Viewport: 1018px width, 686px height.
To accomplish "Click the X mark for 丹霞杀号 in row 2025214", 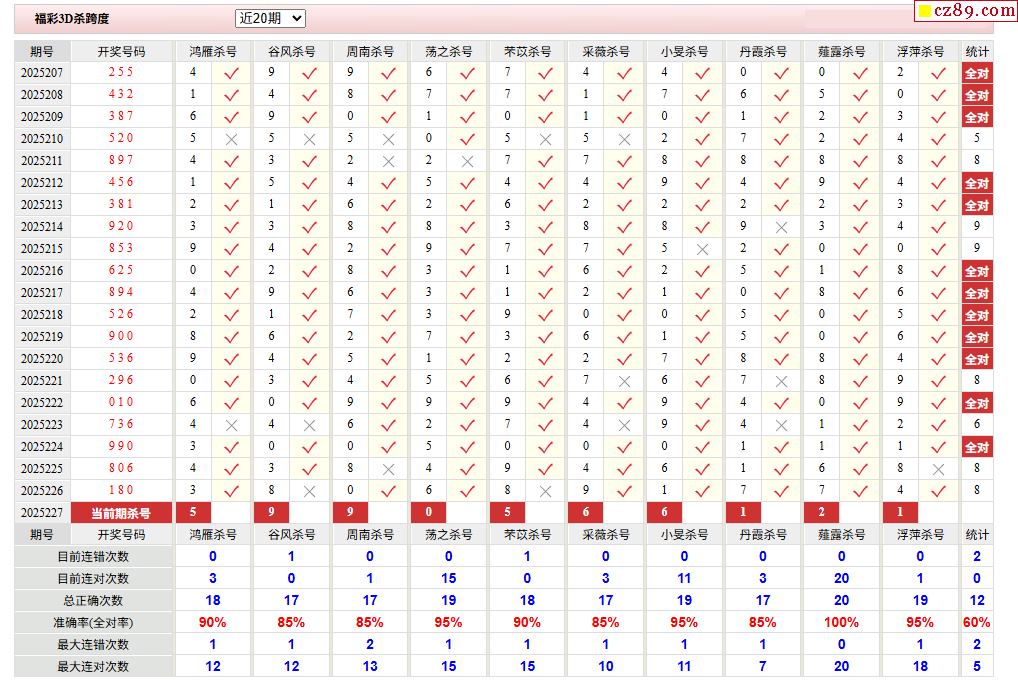I will click(x=781, y=228).
